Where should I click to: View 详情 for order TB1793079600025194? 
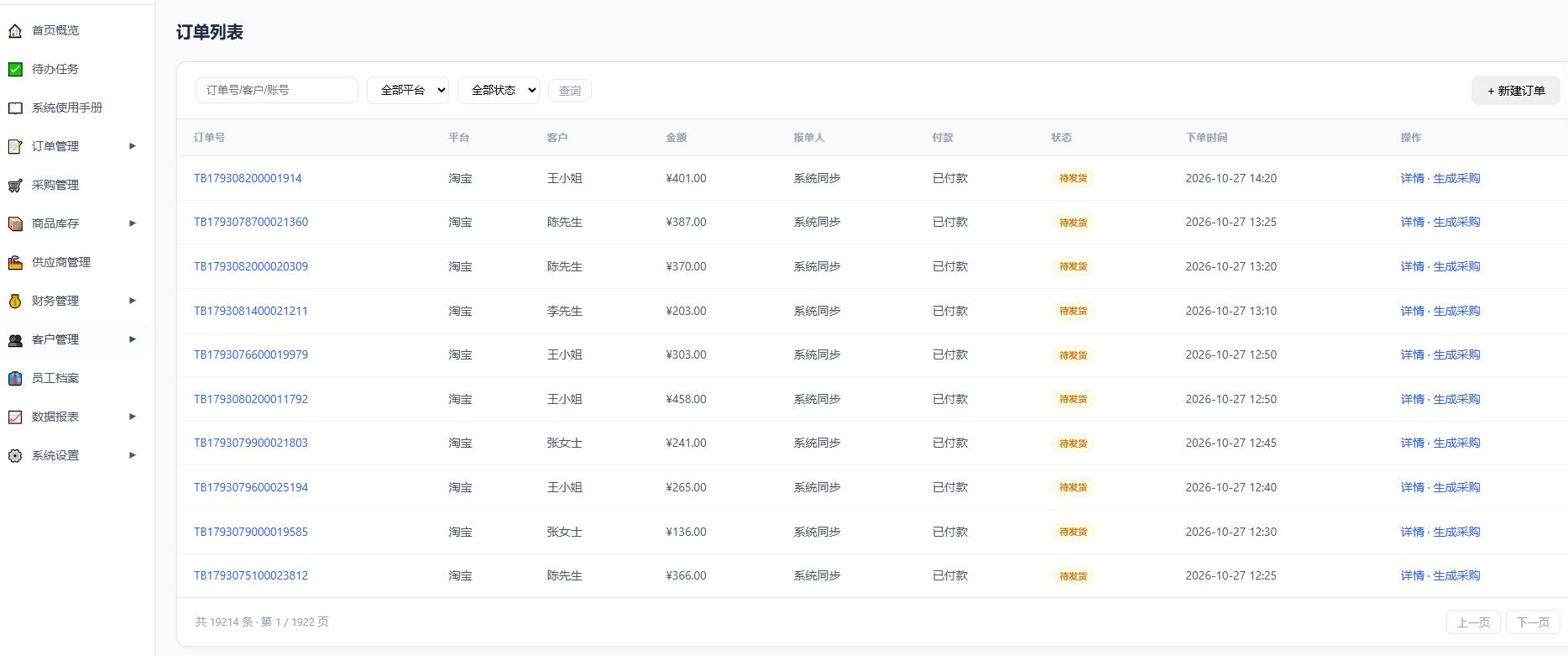click(1412, 487)
